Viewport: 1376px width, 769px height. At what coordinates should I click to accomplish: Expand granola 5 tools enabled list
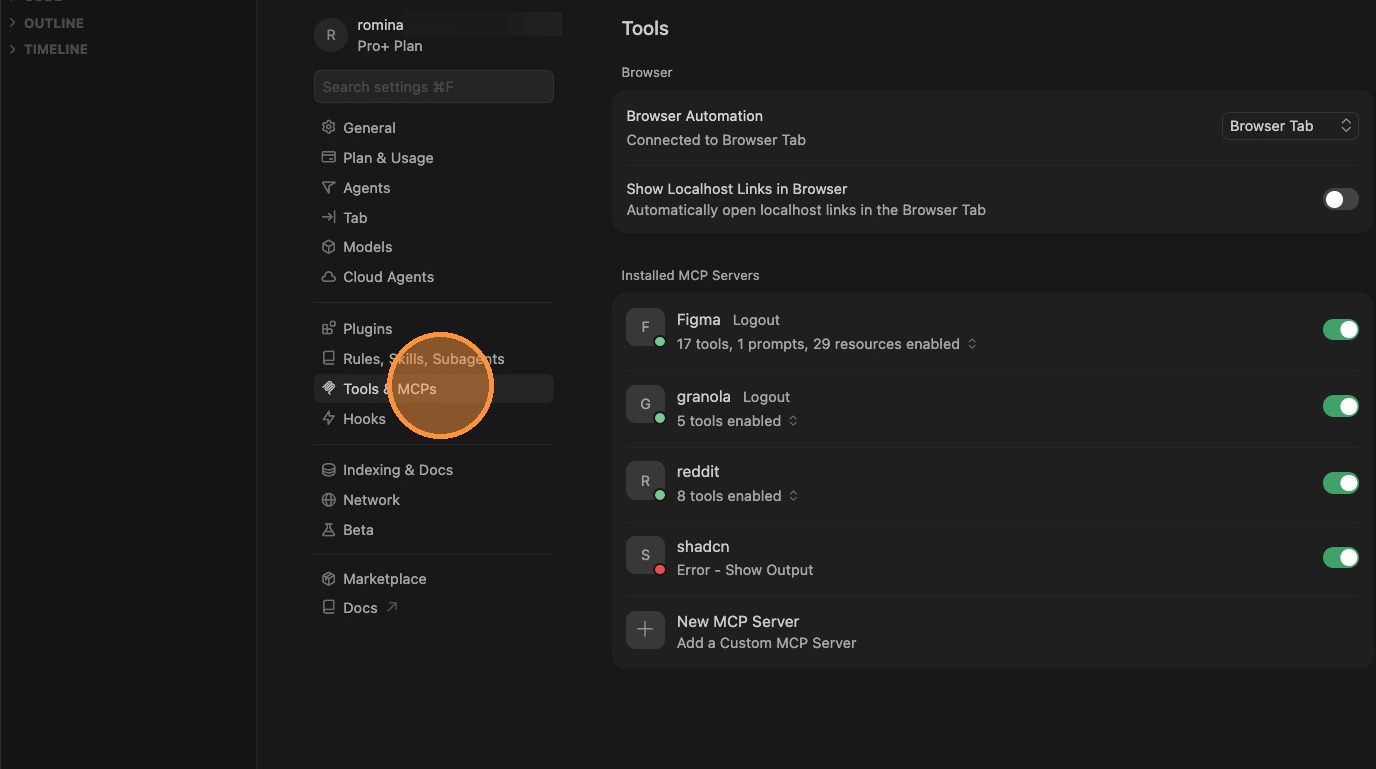coord(793,421)
